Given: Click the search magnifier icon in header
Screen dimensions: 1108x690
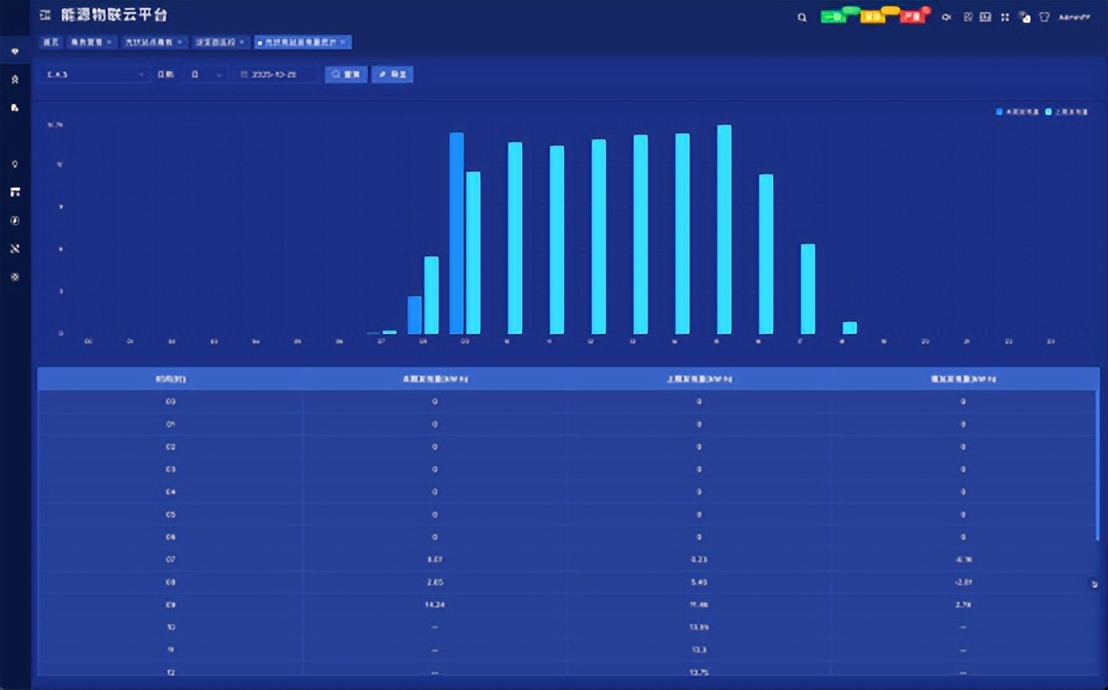Looking at the screenshot, I should tap(802, 17).
